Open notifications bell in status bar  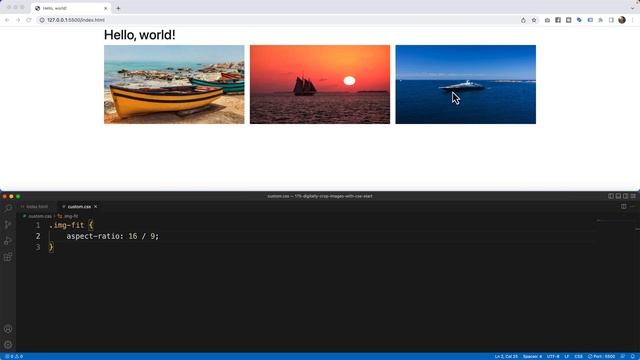click(632, 356)
